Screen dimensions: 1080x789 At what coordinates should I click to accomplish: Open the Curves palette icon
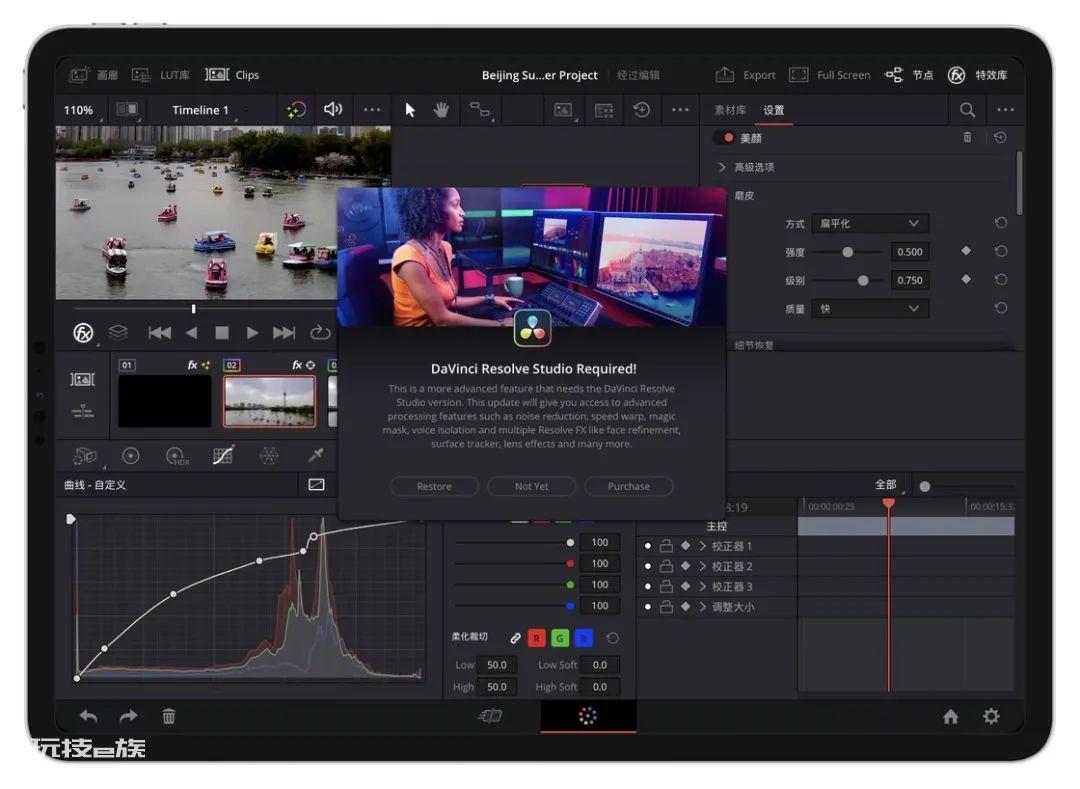click(223, 455)
